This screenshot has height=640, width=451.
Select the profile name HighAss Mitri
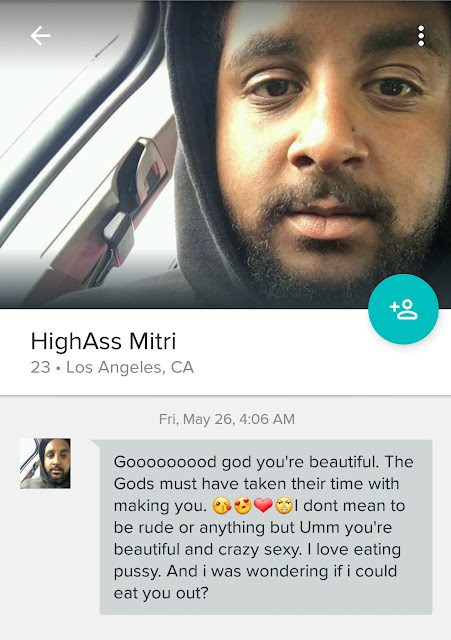pyautogui.click(x=103, y=342)
